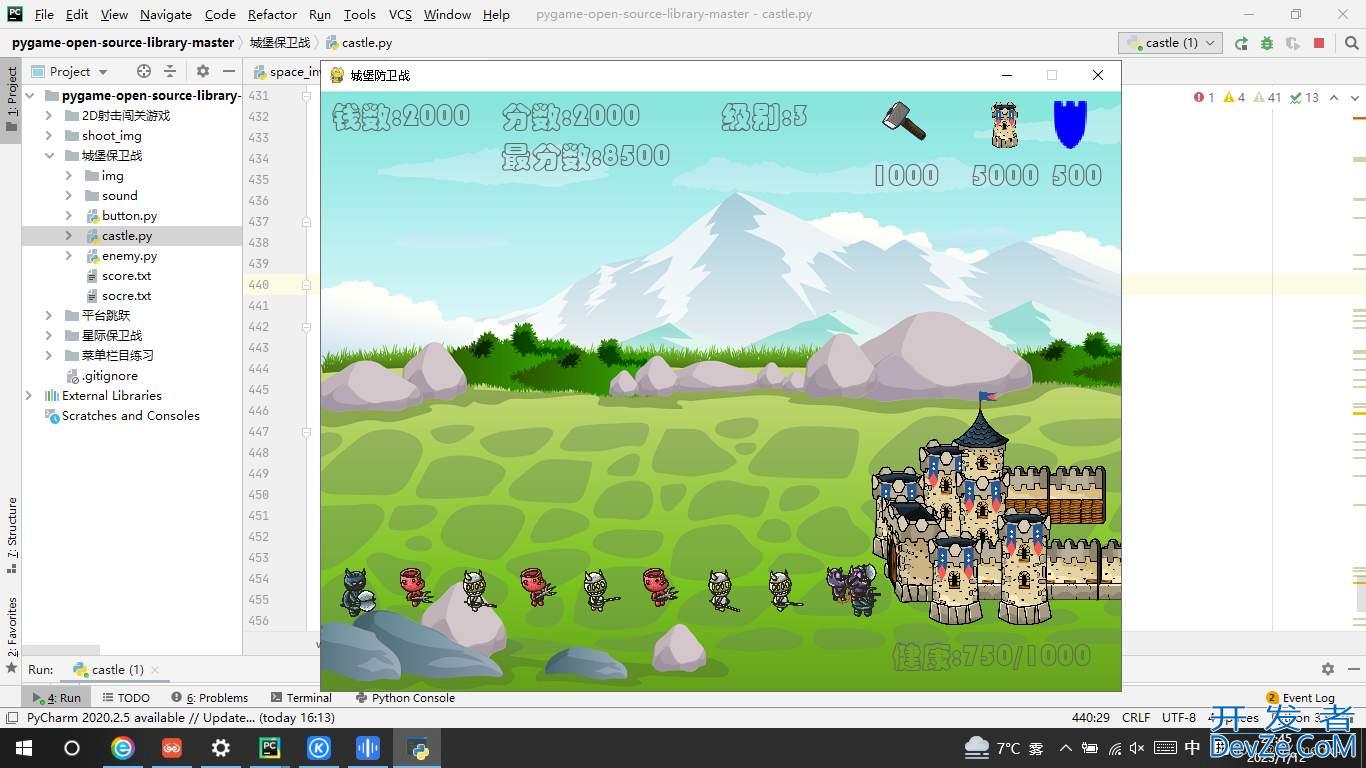Click the weather widget showing 7°C

coord(1003,747)
